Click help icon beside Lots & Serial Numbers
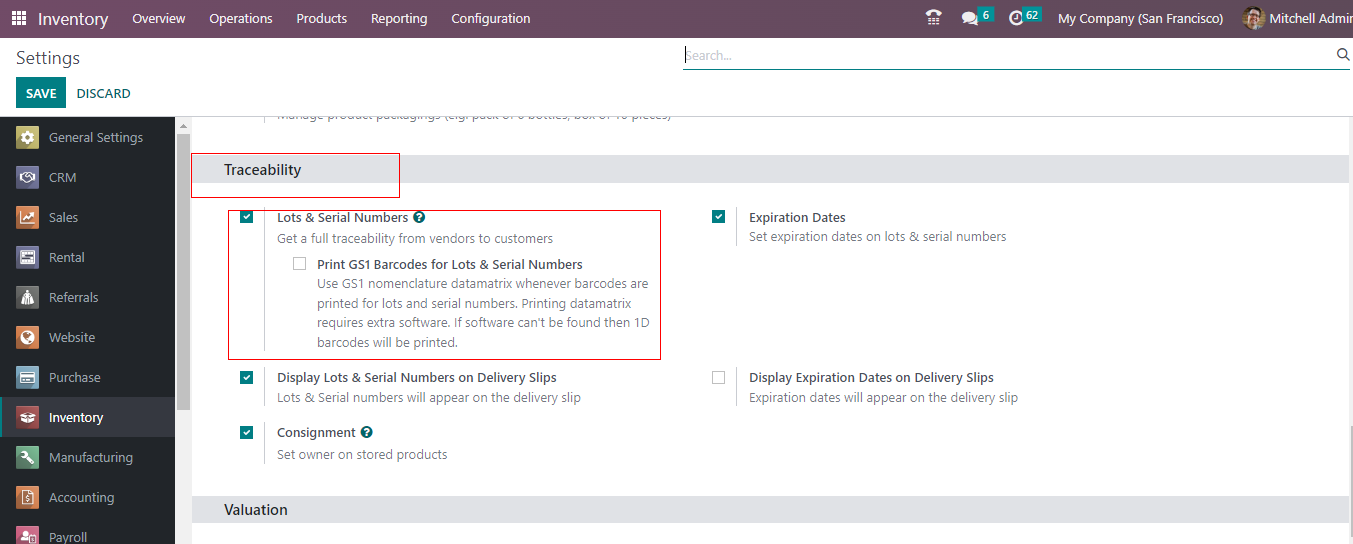Image resolution: width=1353 pixels, height=544 pixels. [419, 217]
